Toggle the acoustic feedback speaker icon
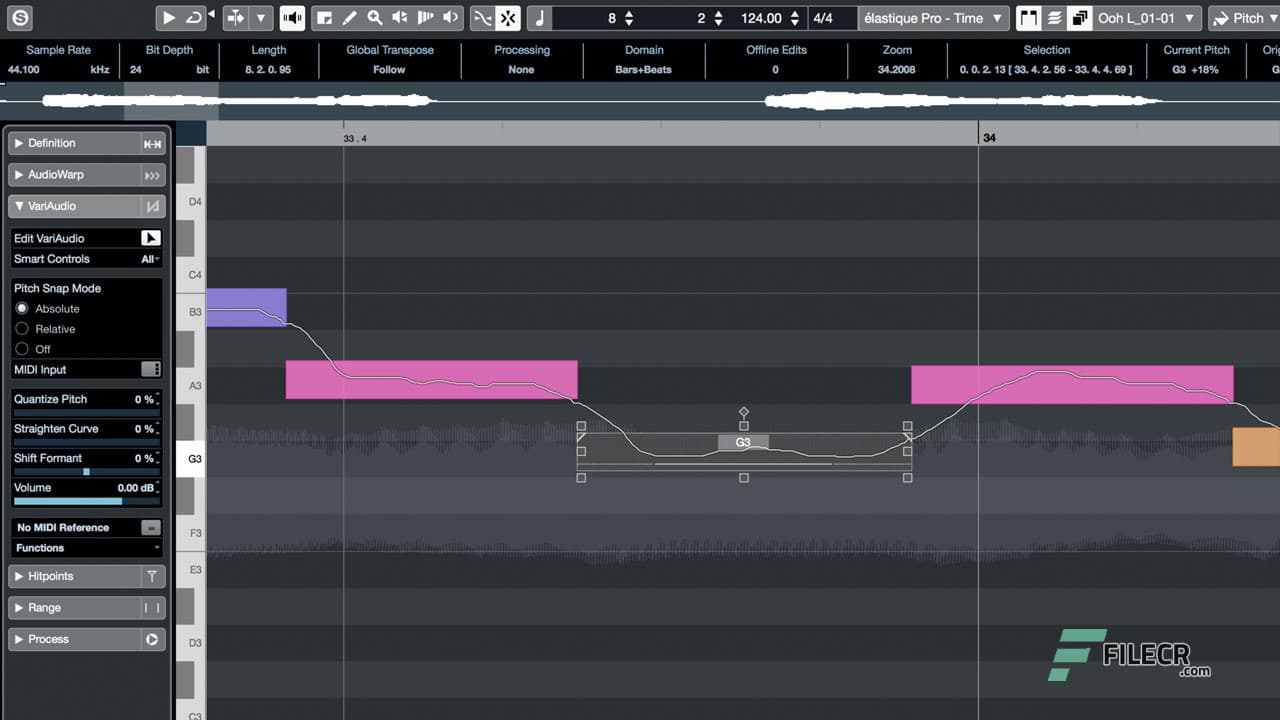The image size is (1280, 720). (x=292, y=17)
